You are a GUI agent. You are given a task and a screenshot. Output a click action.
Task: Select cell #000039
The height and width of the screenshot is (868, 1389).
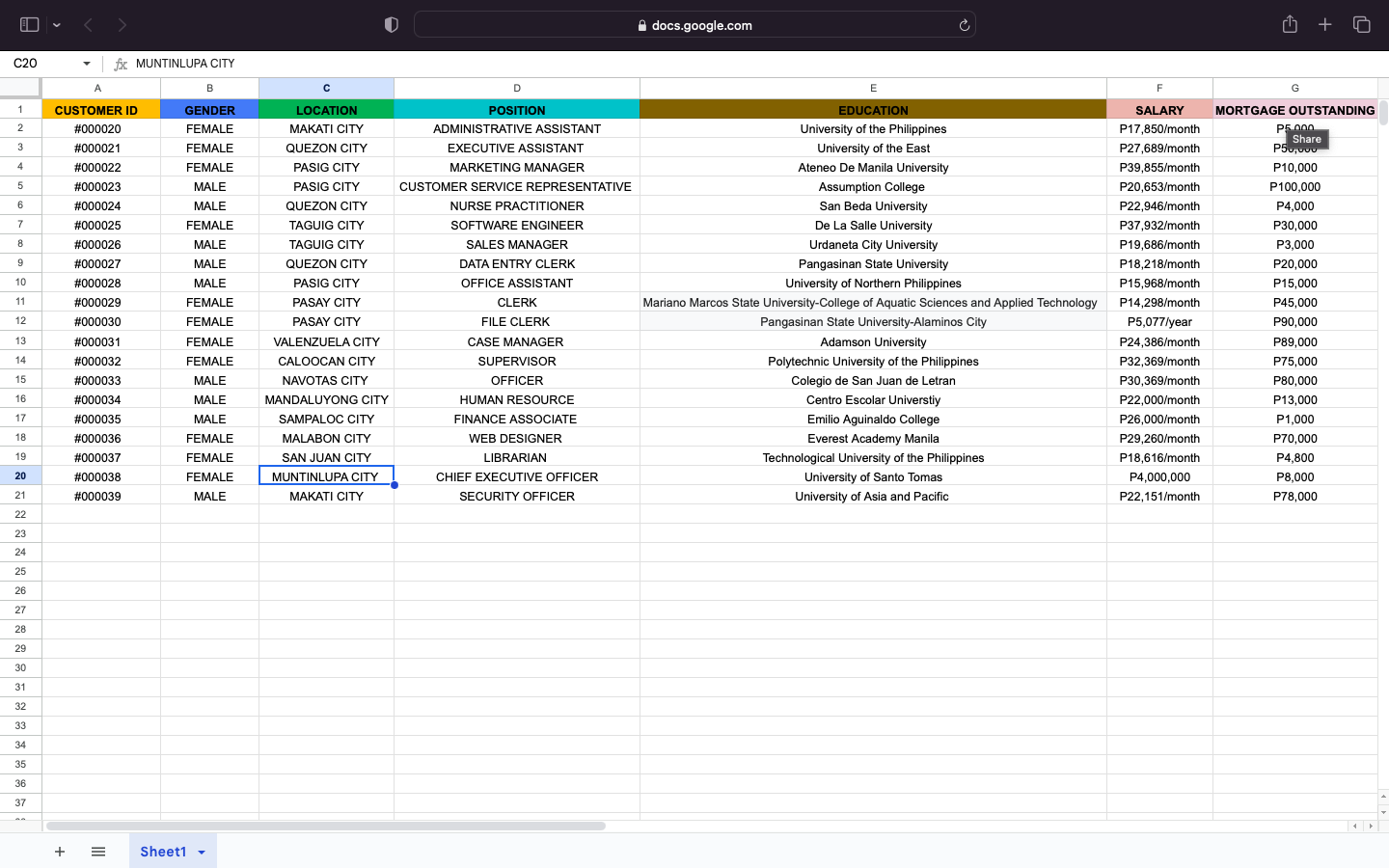point(101,496)
